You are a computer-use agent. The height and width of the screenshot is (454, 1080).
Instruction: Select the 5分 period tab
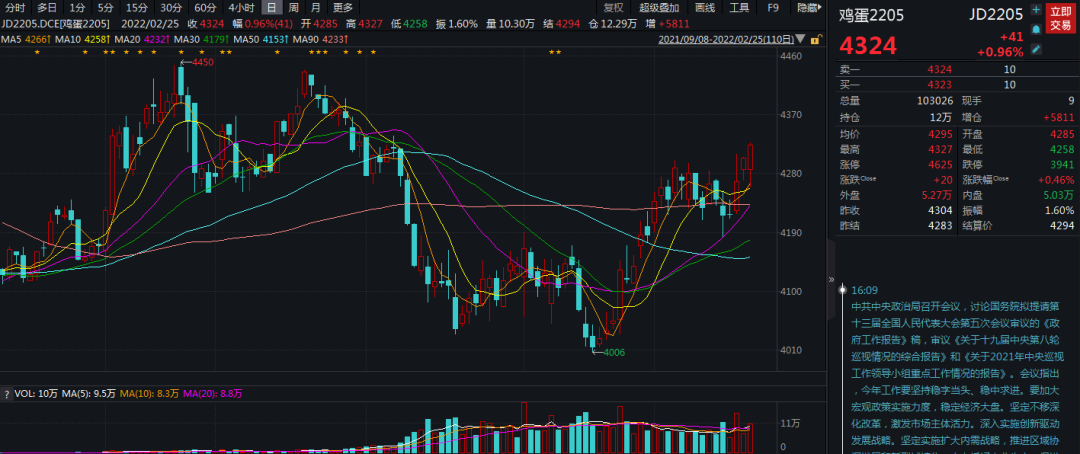pos(105,8)
